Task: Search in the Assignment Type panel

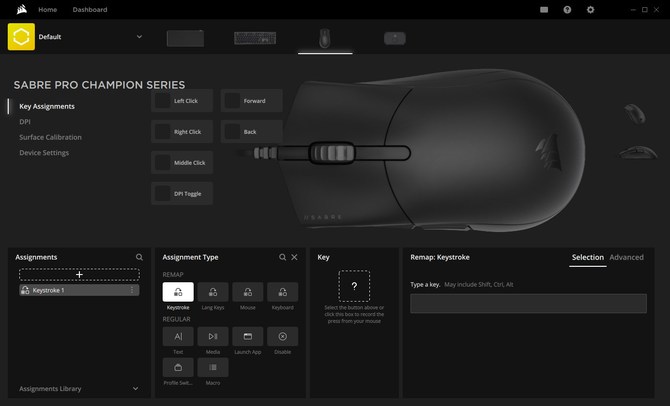Action: click(282, 257)
